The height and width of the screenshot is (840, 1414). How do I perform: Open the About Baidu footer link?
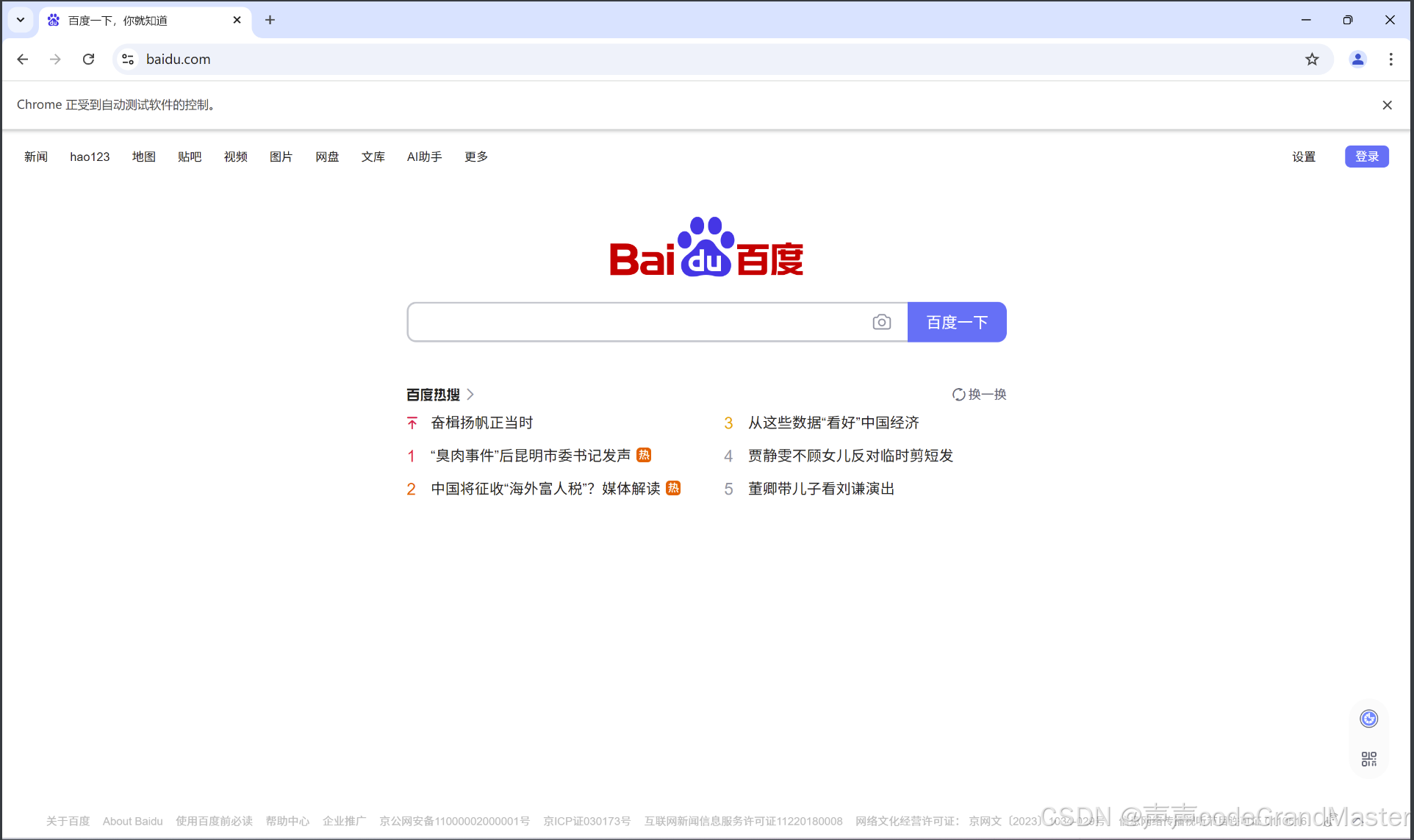pyautogui.click(x=132, y=821)
